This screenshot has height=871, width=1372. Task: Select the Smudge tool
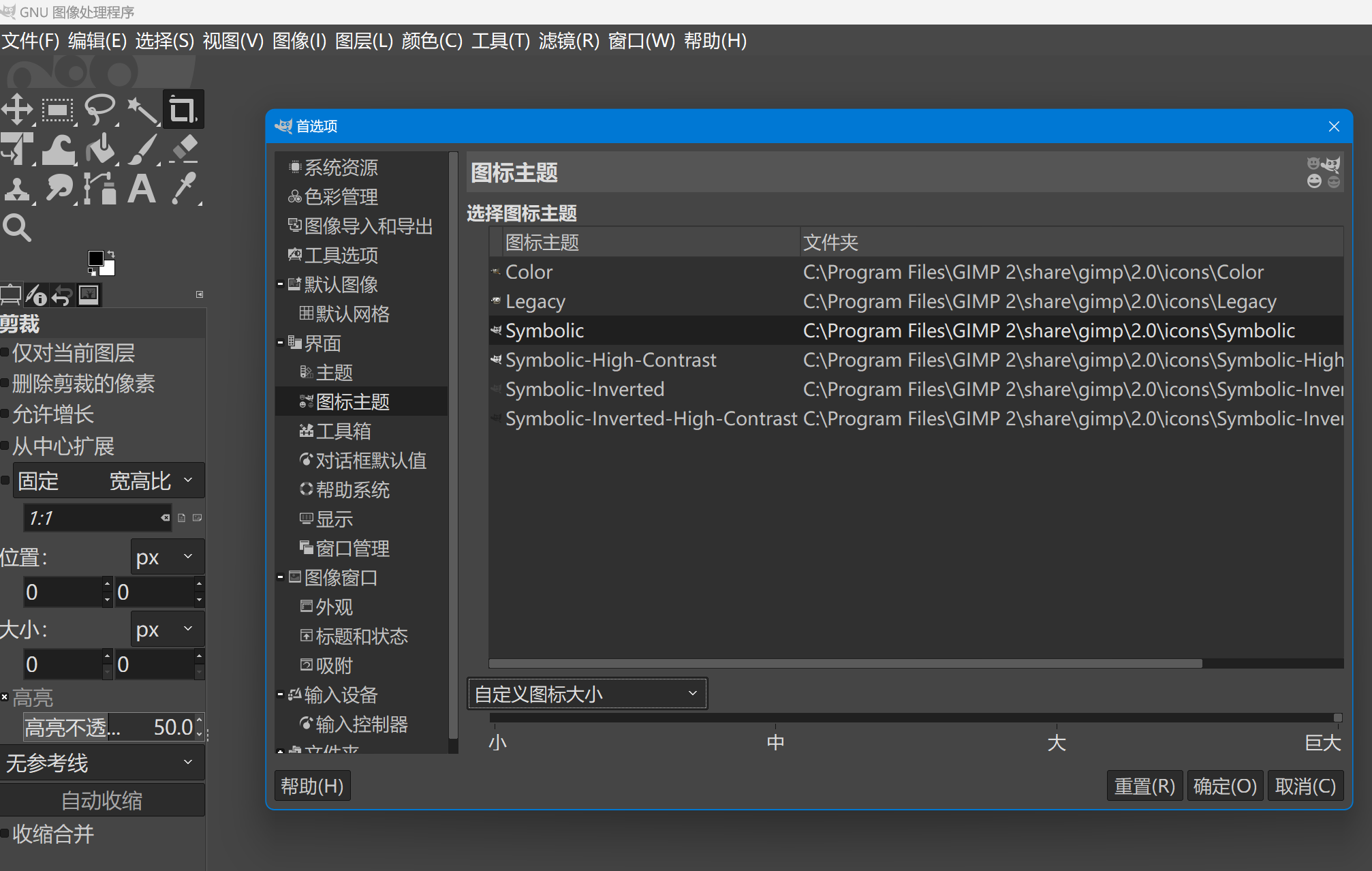pos(59,189)
